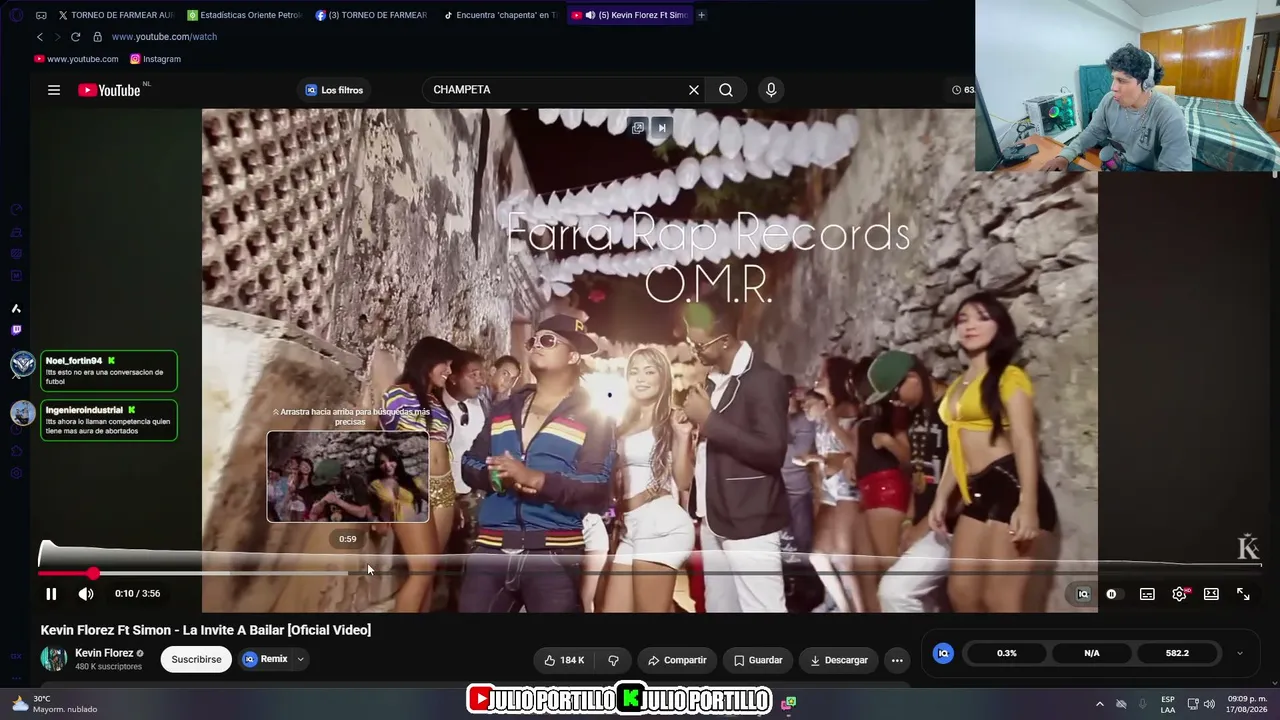
Task: Open the Remix button
Action: coord(266,660)
